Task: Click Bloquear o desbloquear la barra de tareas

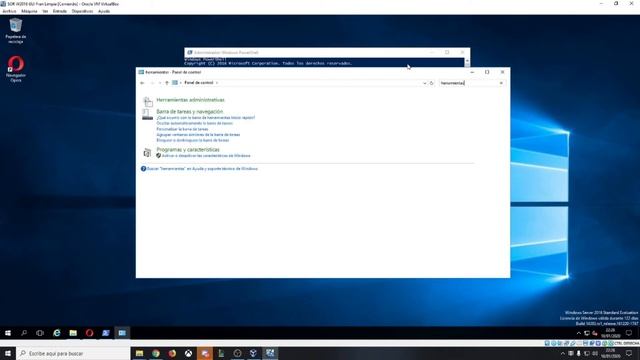Action: (193, 140)
